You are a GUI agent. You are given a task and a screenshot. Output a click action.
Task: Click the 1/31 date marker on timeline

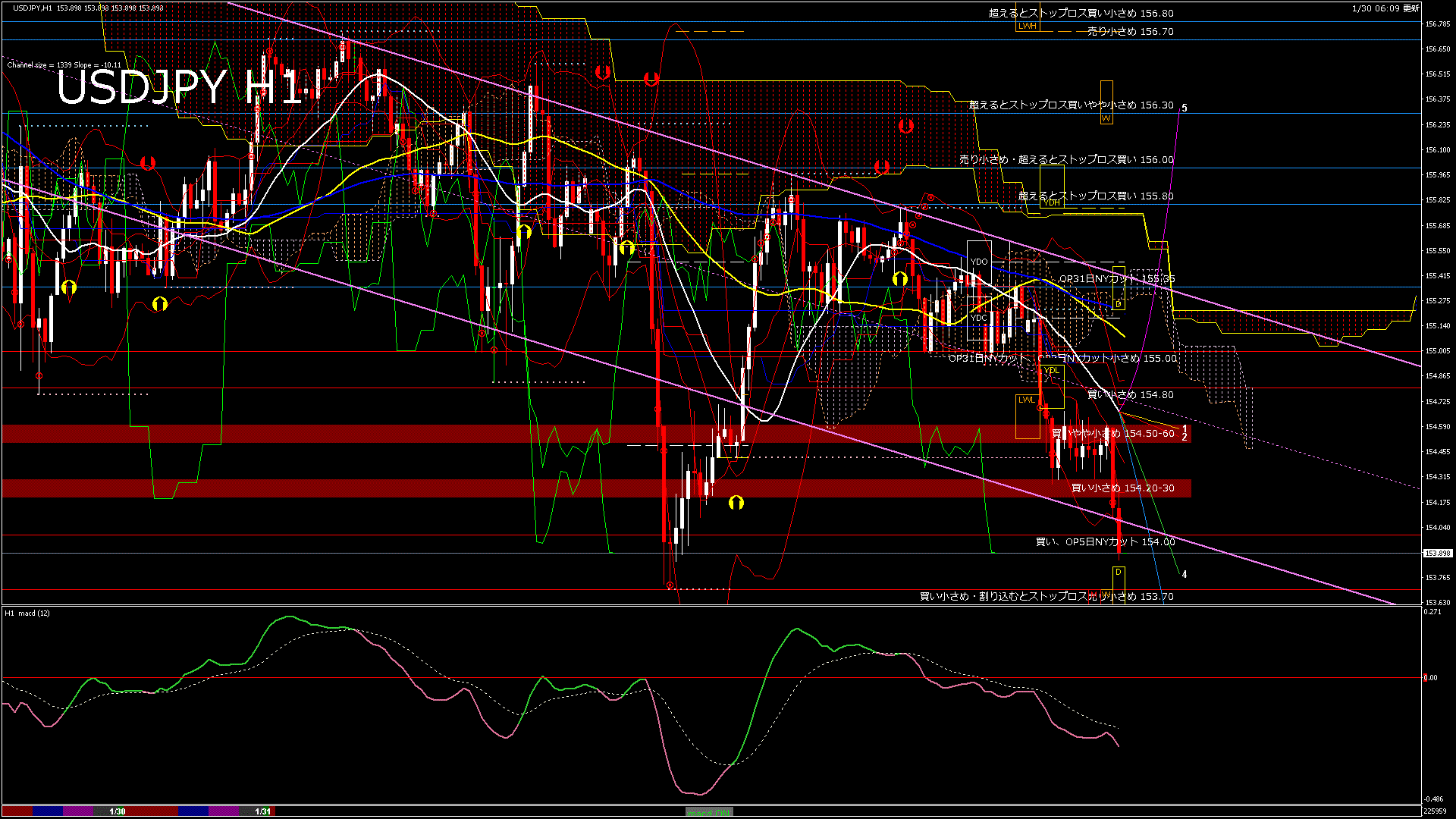[x=262, y=811]
